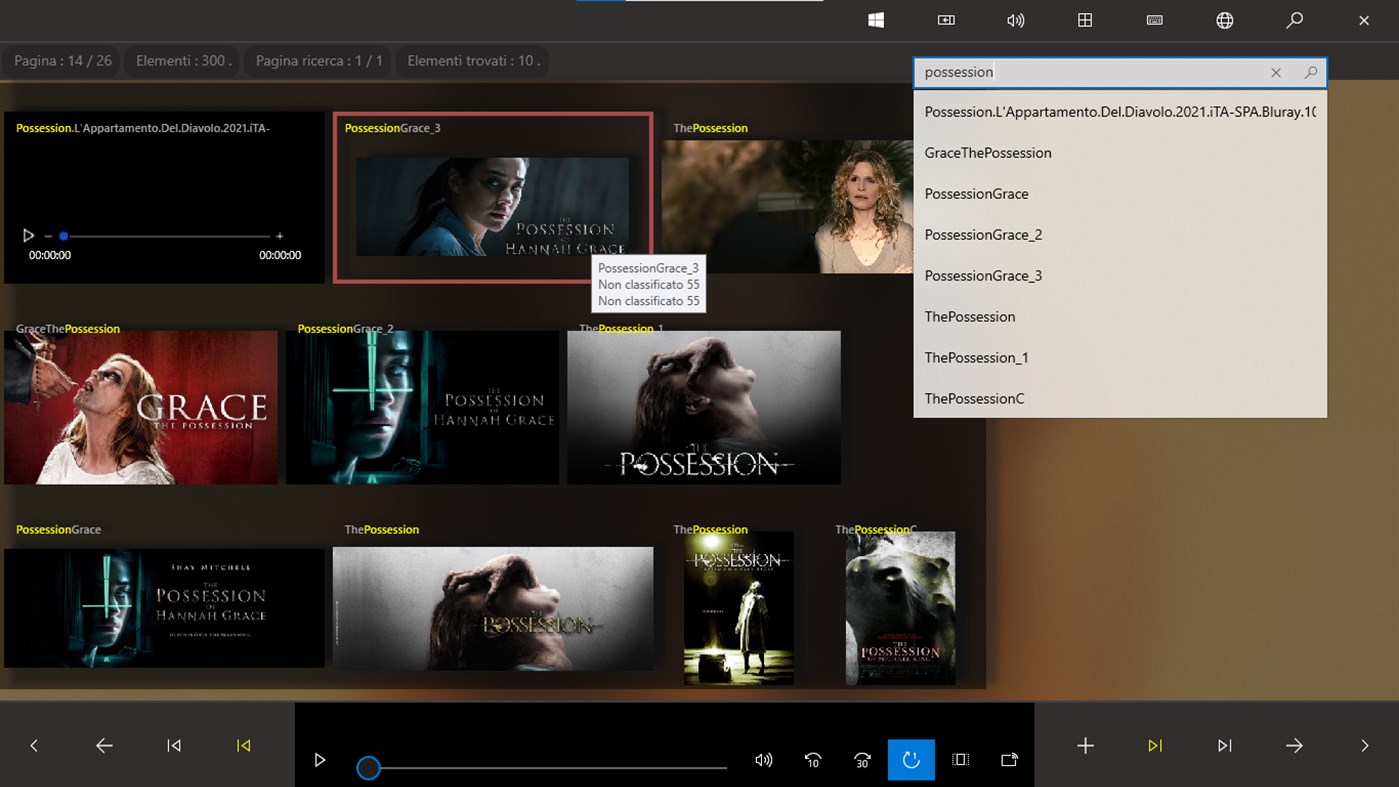Viewport: 1399px width, 787px height.
Task: Click the bottom player seek slider handle
Action: (369, 768)
